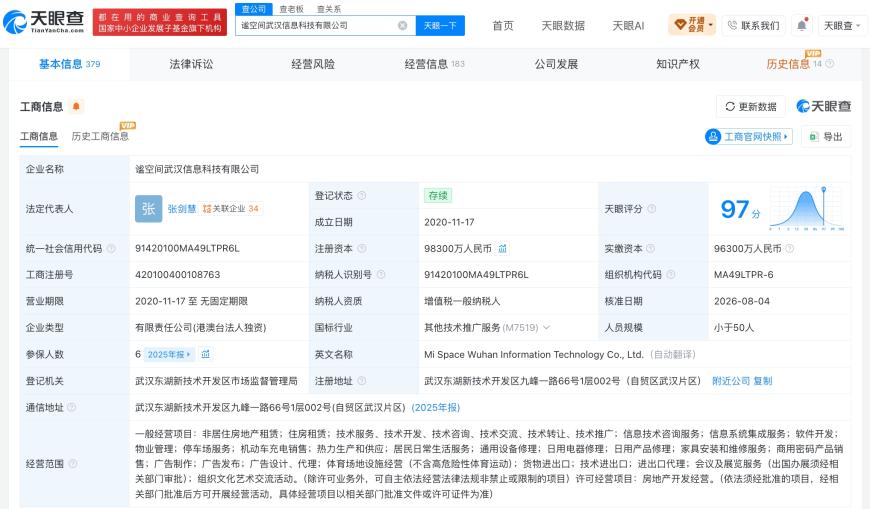
Task: Open the chart icon beside 2025年报 in 参保人数
Action: 205,354
